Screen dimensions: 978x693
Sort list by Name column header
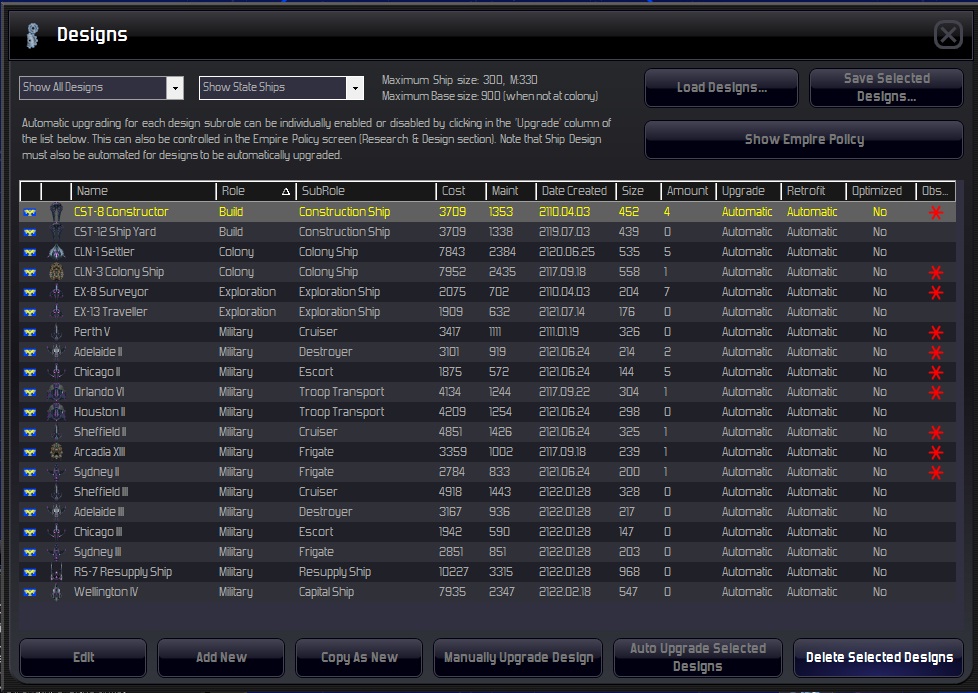click(143, 191)
